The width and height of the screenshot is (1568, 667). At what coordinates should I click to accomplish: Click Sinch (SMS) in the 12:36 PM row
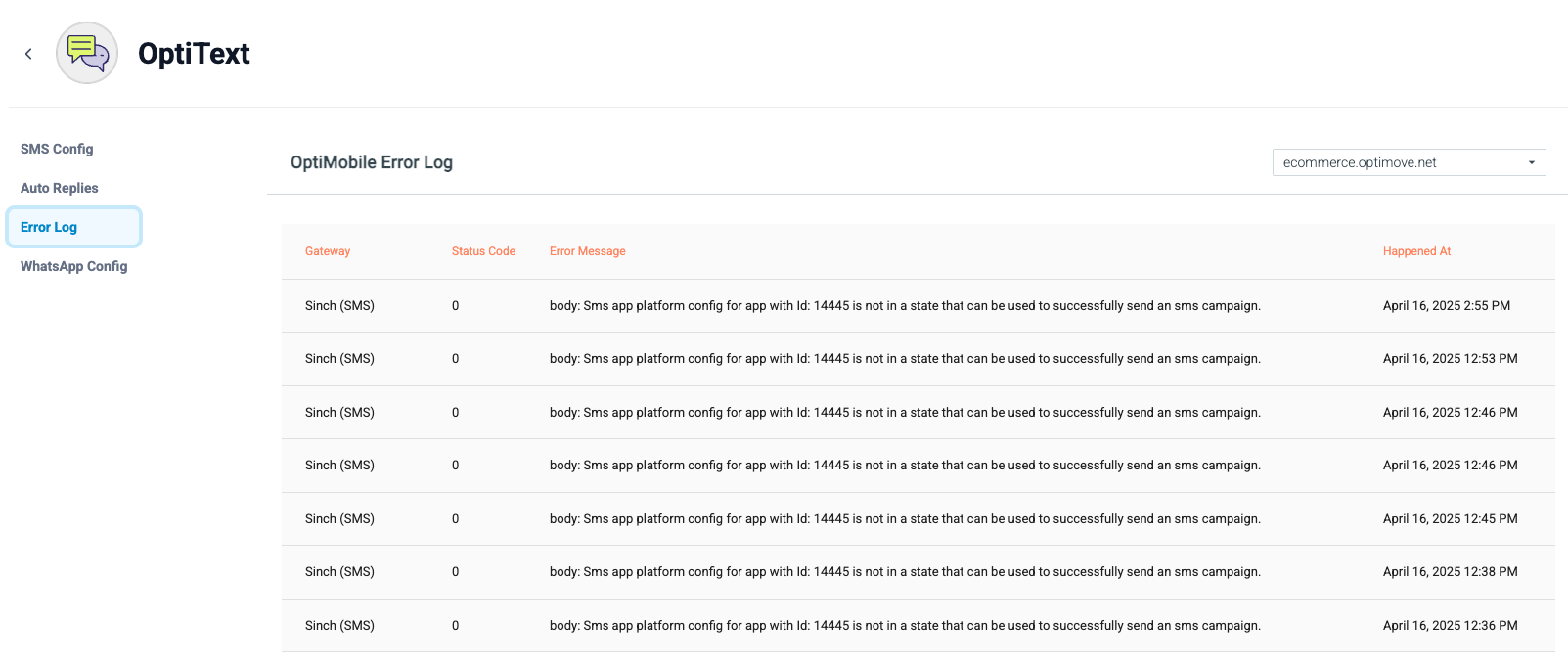pos(339,626)
